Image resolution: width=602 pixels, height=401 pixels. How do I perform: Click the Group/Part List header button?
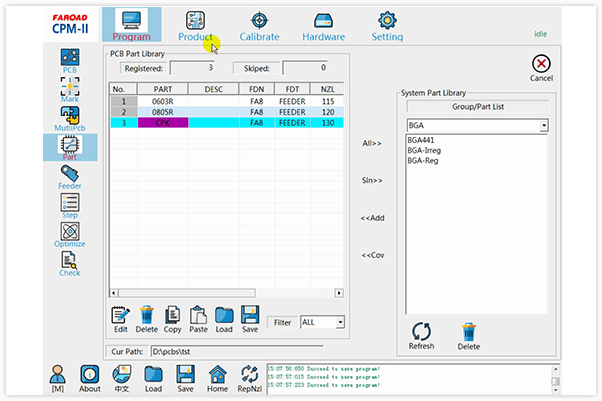pos(478,107)
